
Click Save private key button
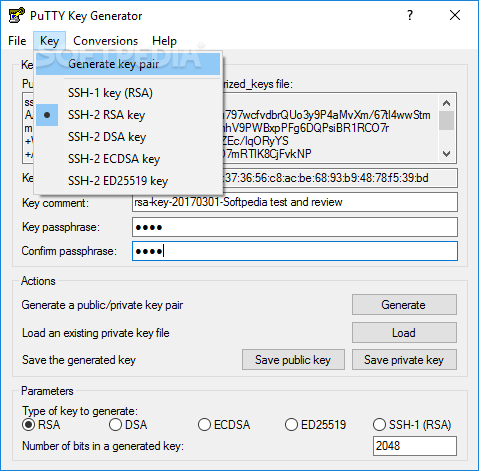tap(404, 360)
